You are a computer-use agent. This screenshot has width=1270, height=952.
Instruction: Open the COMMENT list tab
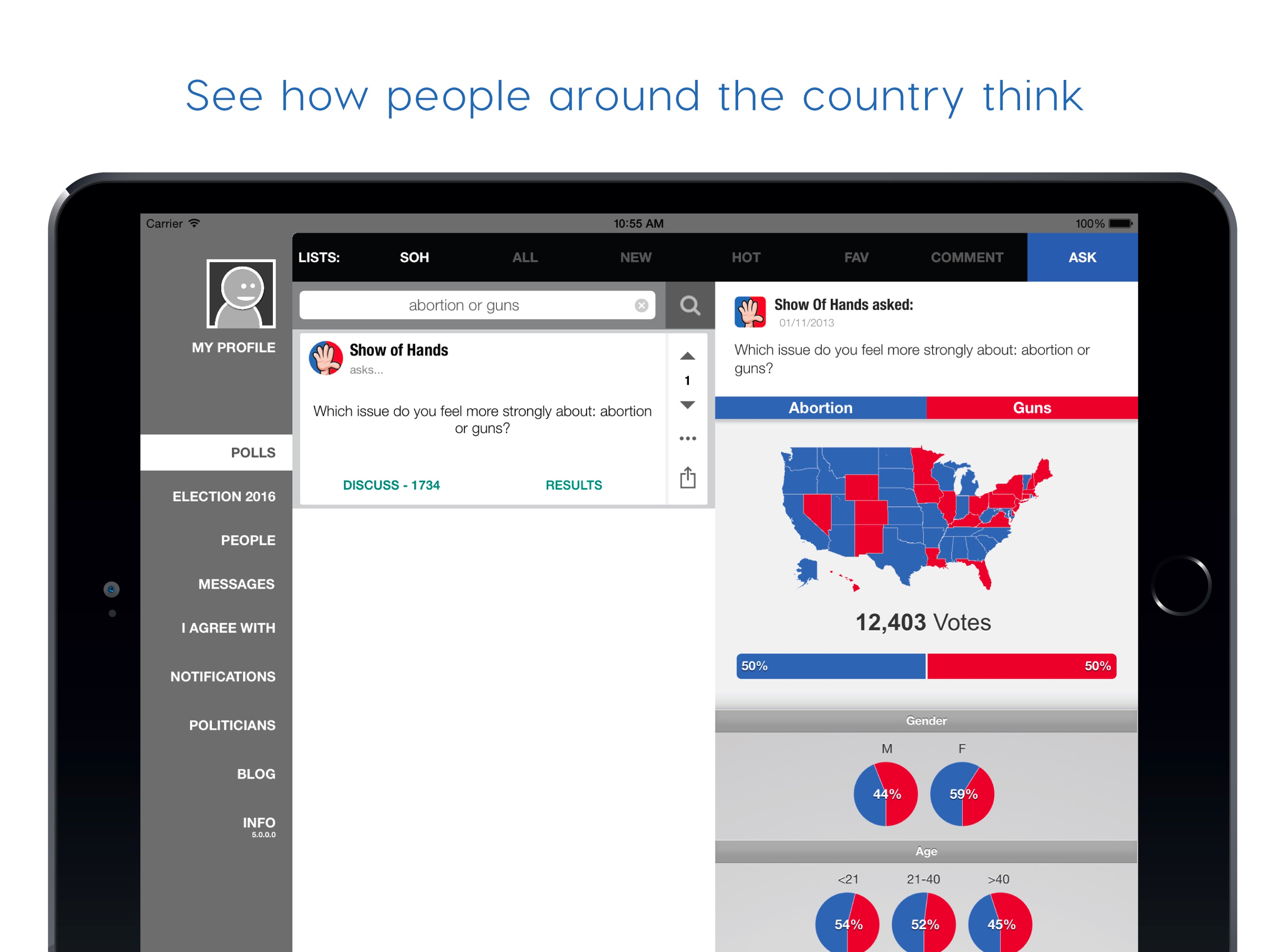tap(967, 257)
